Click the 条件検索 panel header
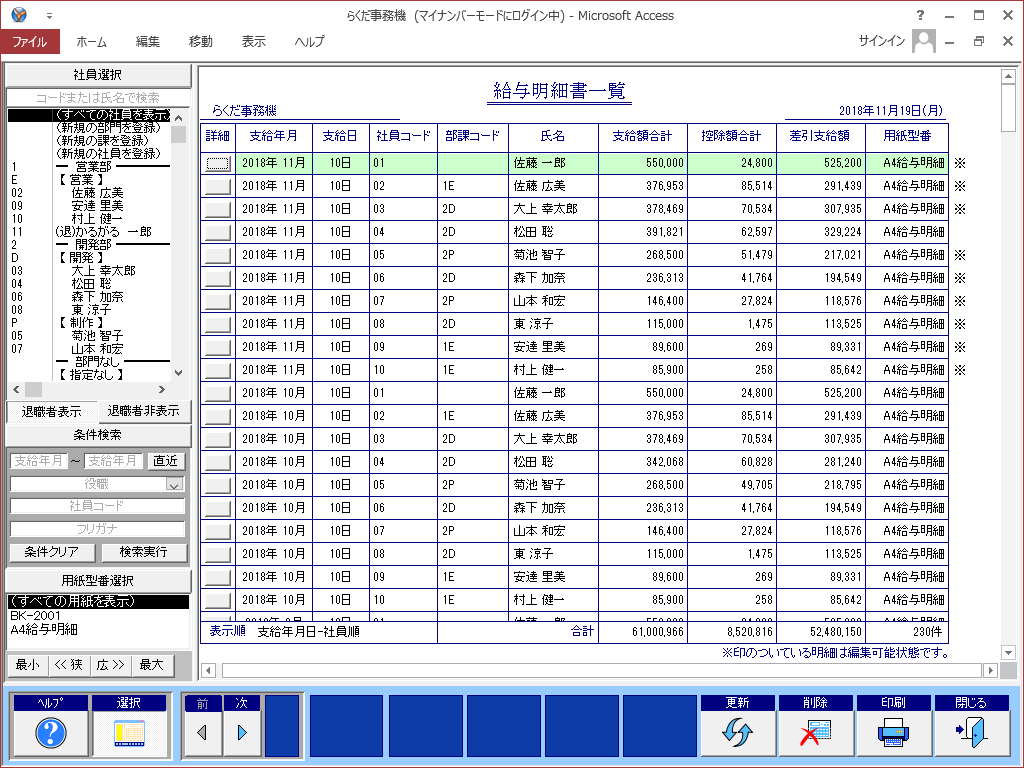This screenshot has height=768, width=1024. 98,435
